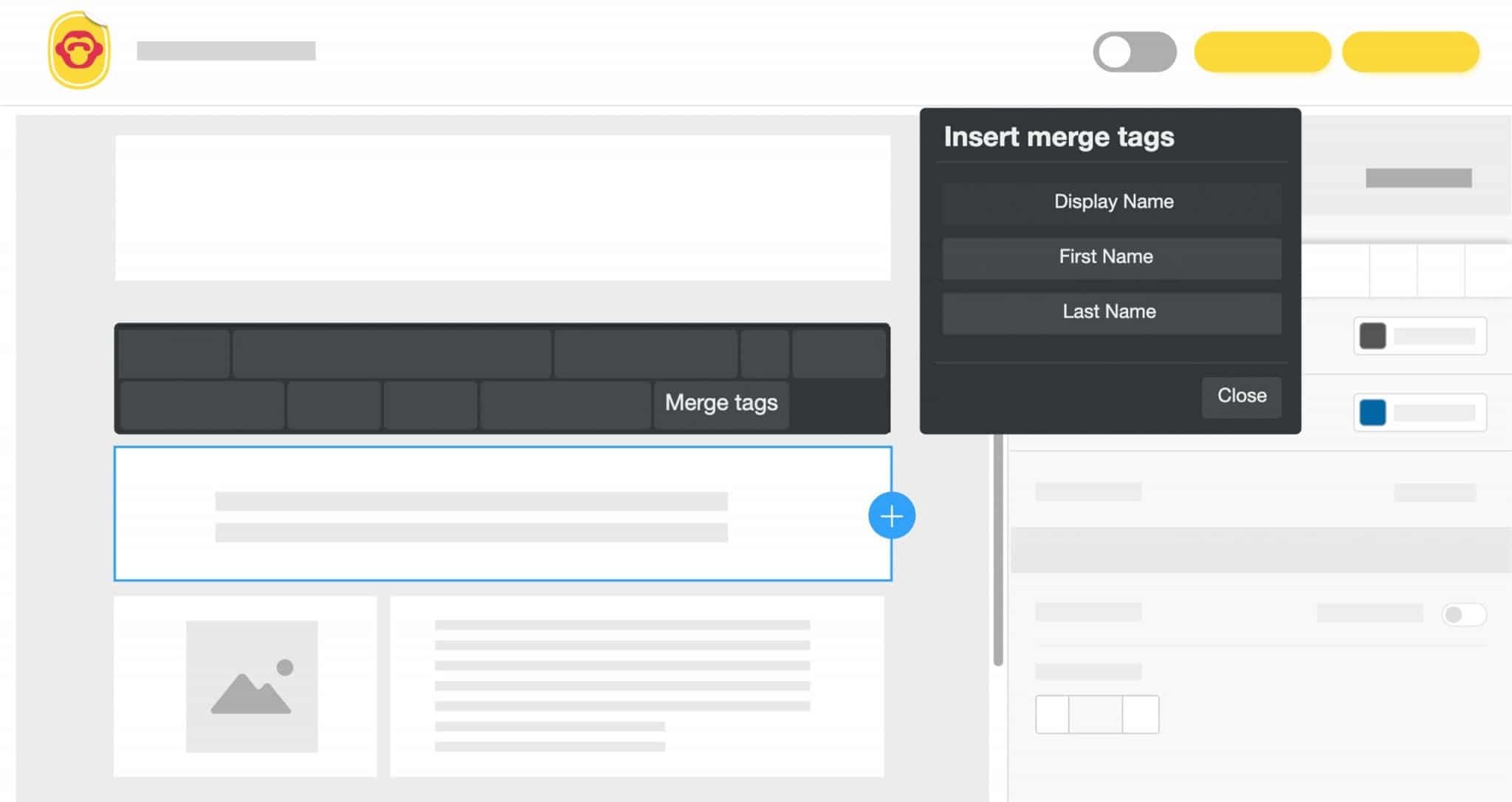Open the dark gray color swatch
The height and width of the screenshot is (802, 1512).
[1373, 336]
